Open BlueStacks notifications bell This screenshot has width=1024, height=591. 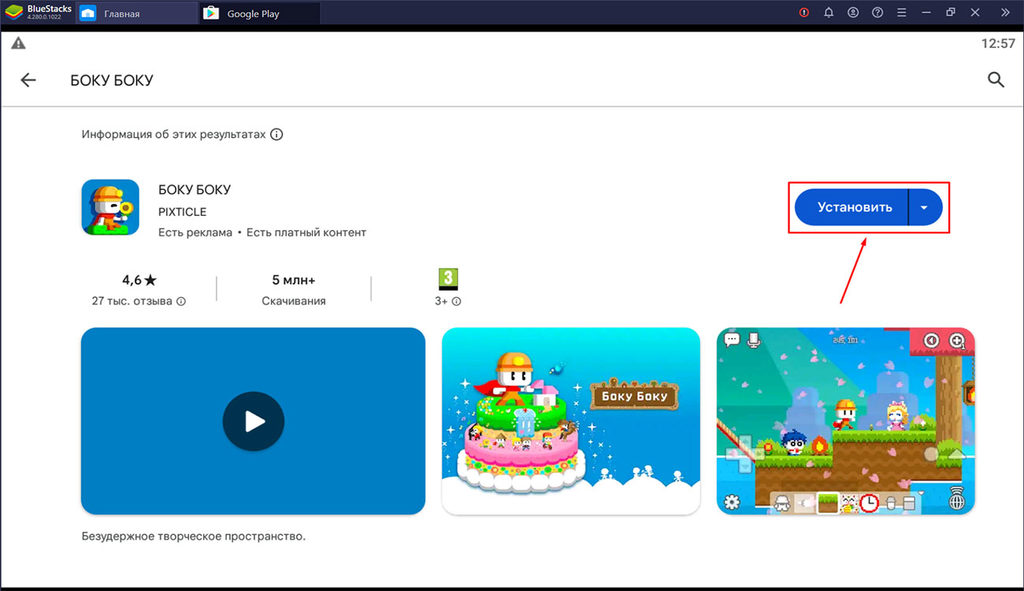(828, 12)
